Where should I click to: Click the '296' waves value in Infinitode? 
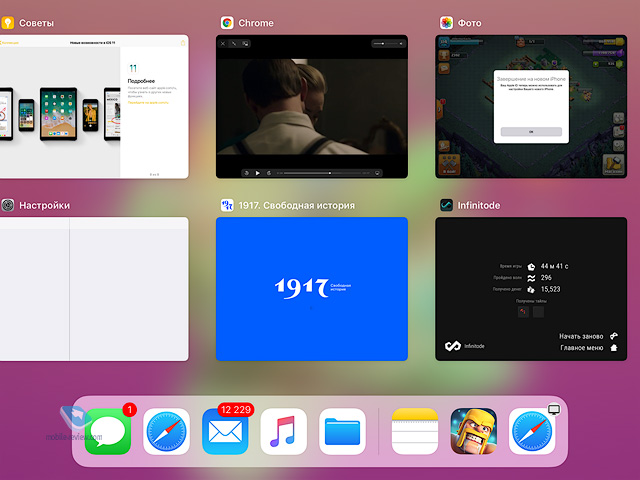[x=546, y=278]
